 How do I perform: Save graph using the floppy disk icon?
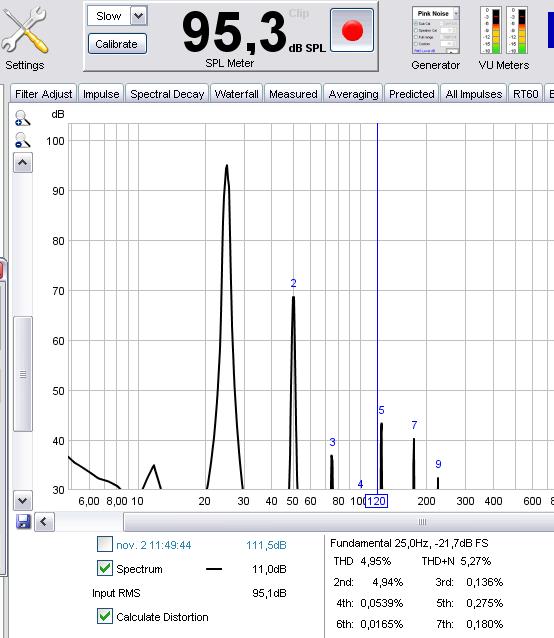[x=23, y=521]
